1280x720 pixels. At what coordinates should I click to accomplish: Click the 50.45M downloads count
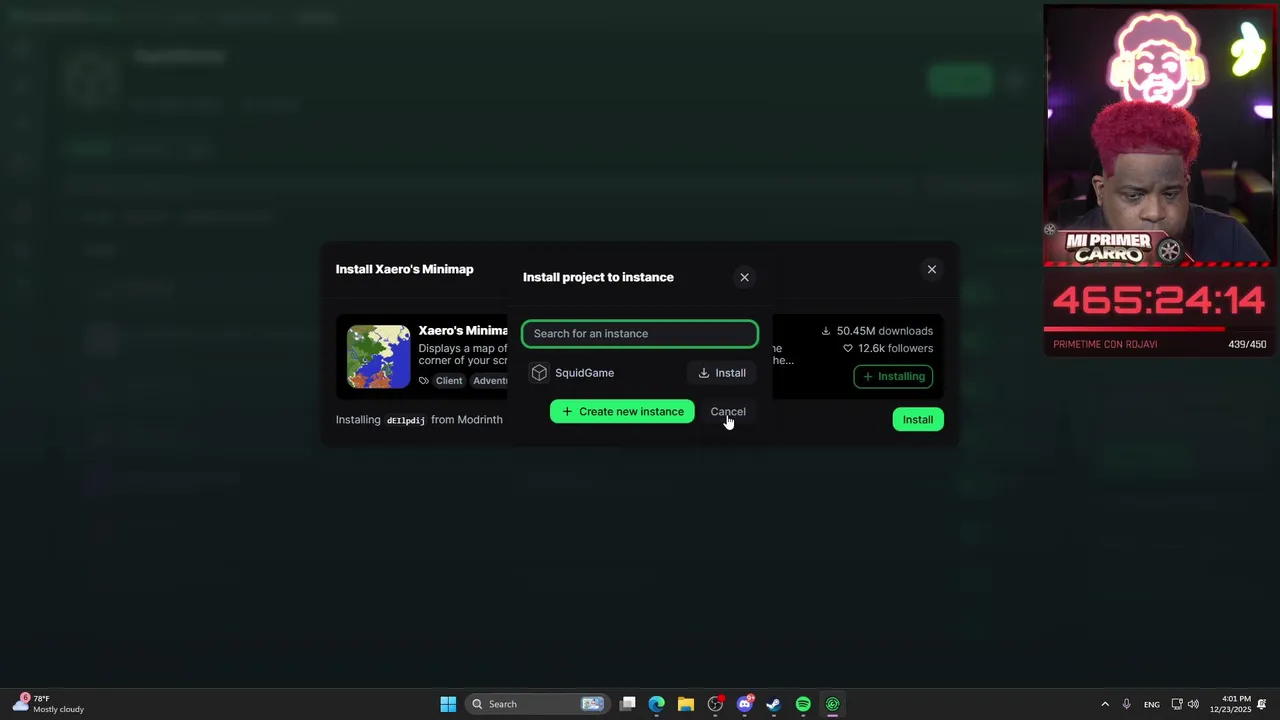click(x=885, y=330)
